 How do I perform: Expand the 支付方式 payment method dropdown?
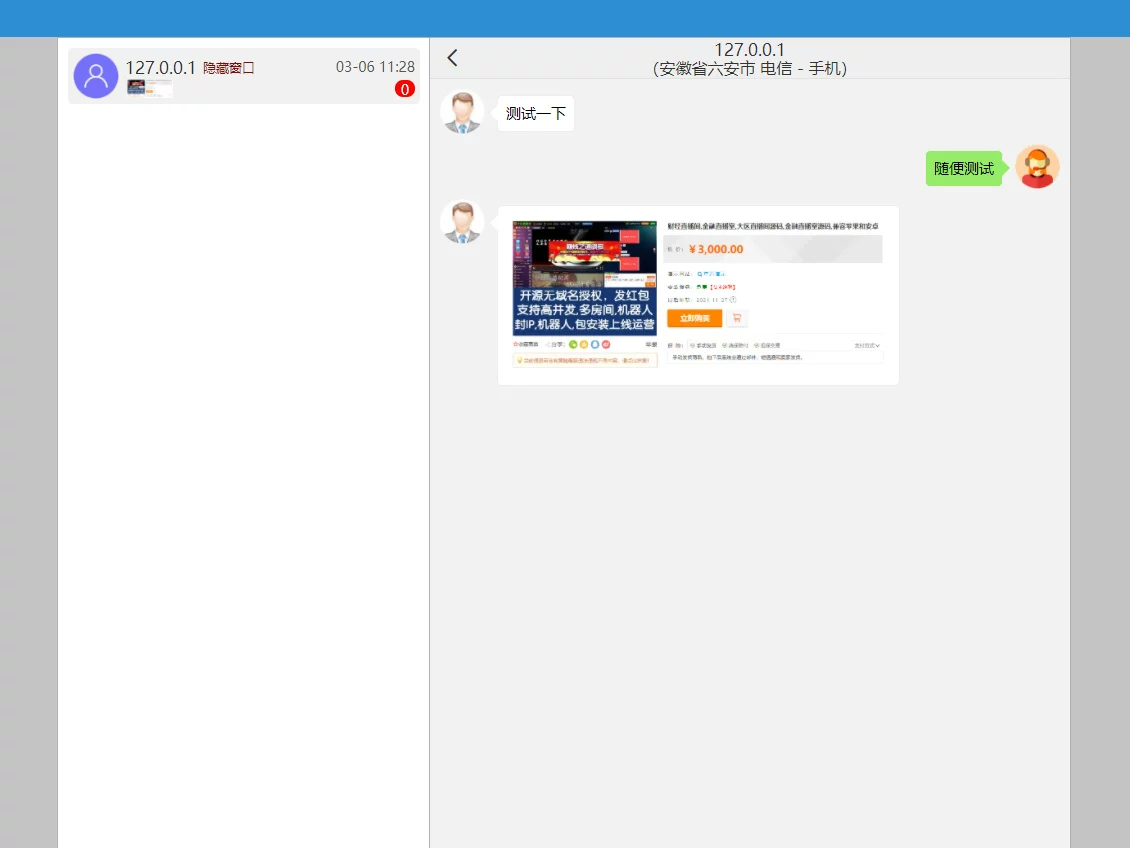[x=868, y=345]
